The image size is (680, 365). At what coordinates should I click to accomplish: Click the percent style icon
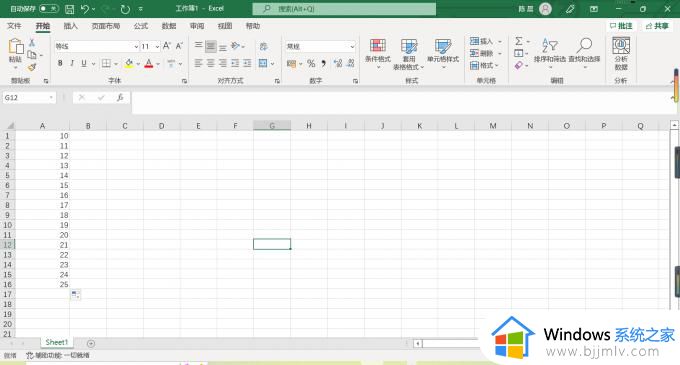coord(311,64)
